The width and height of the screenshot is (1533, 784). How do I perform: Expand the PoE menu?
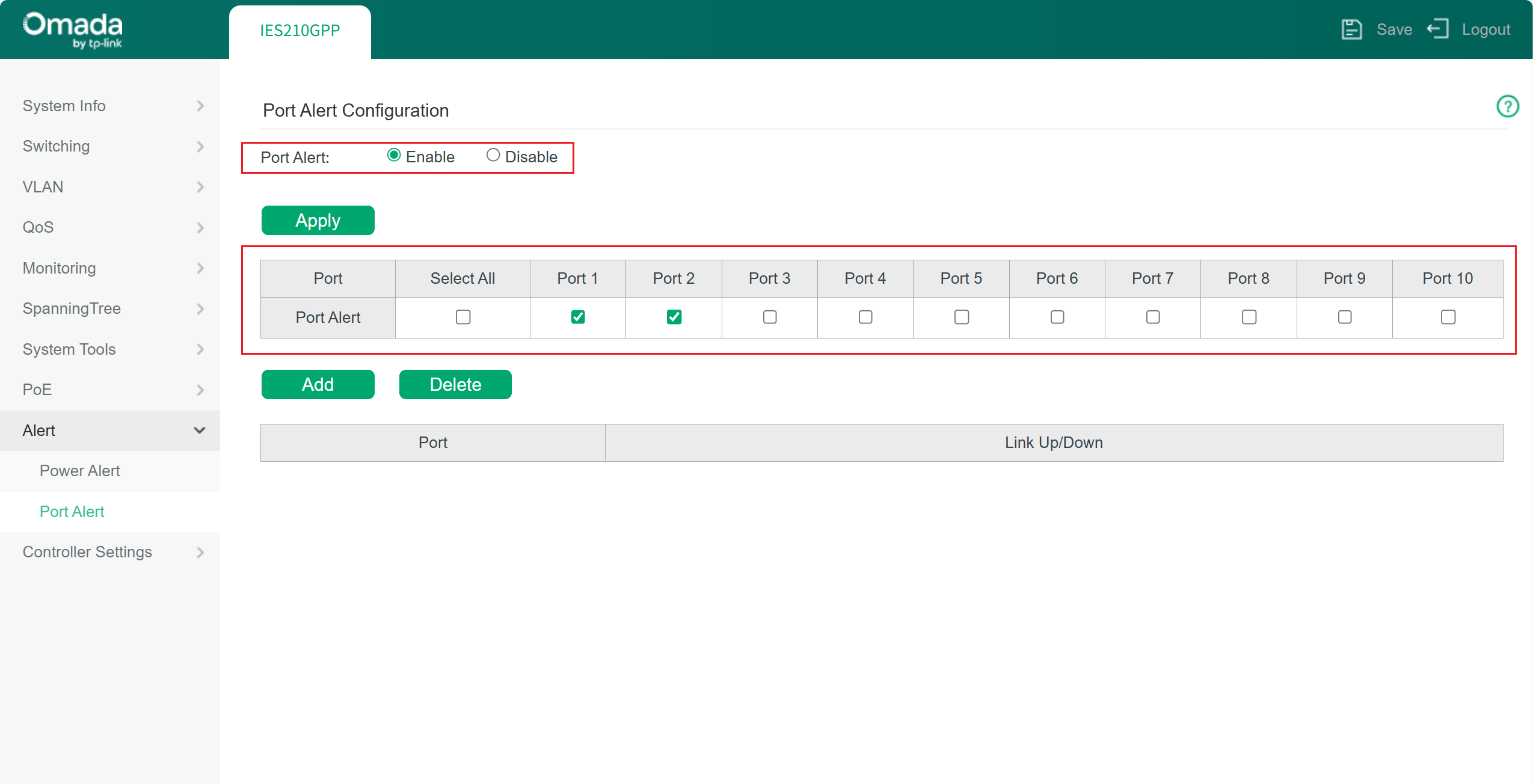tap(37, 390)
